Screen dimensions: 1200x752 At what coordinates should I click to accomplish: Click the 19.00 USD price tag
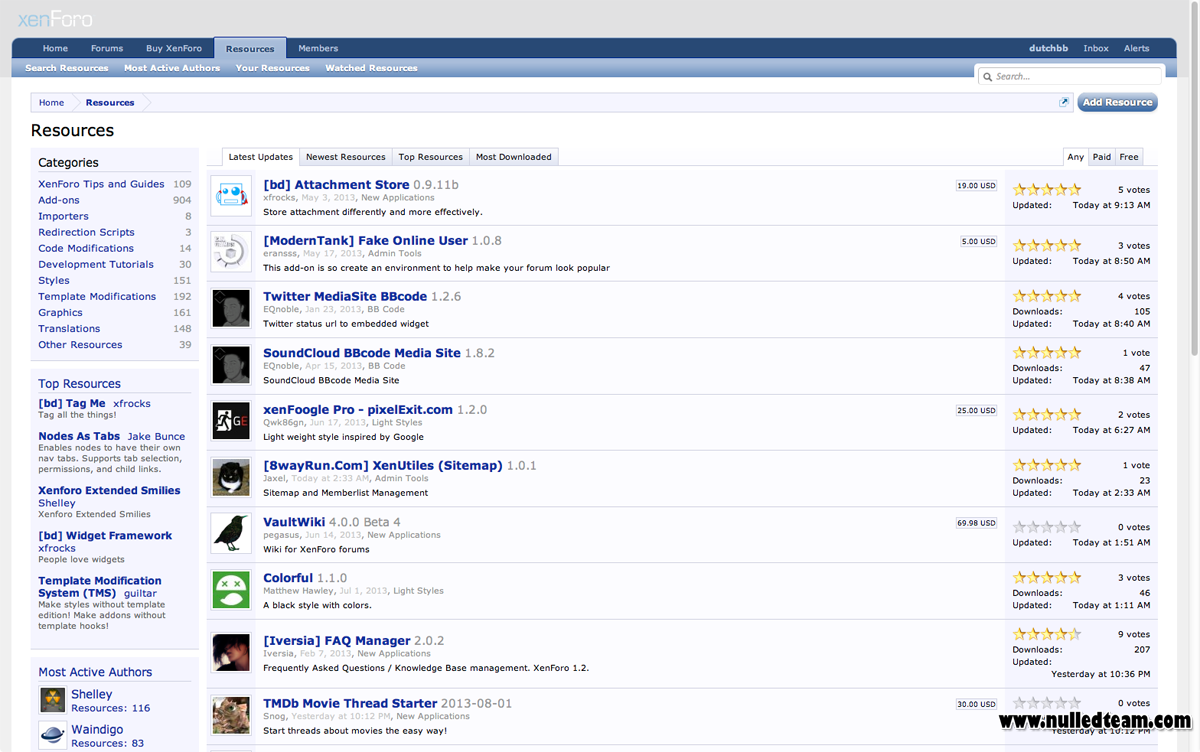pos(976,185)
